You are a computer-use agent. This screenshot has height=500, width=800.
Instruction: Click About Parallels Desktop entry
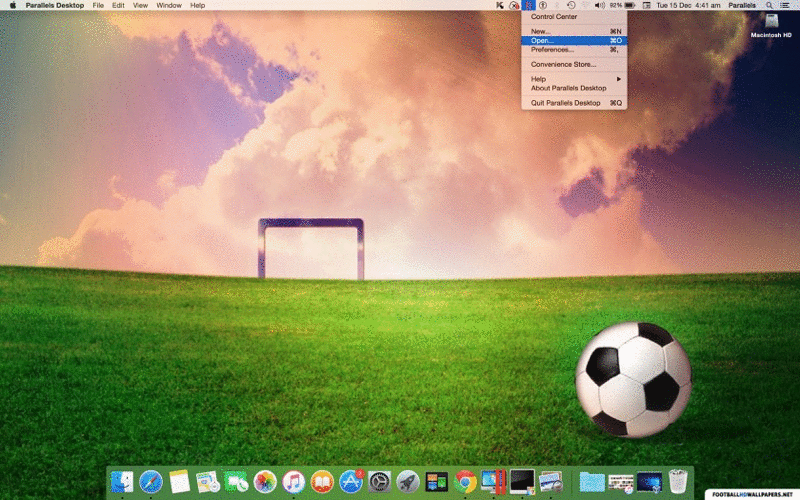[568, 88]
